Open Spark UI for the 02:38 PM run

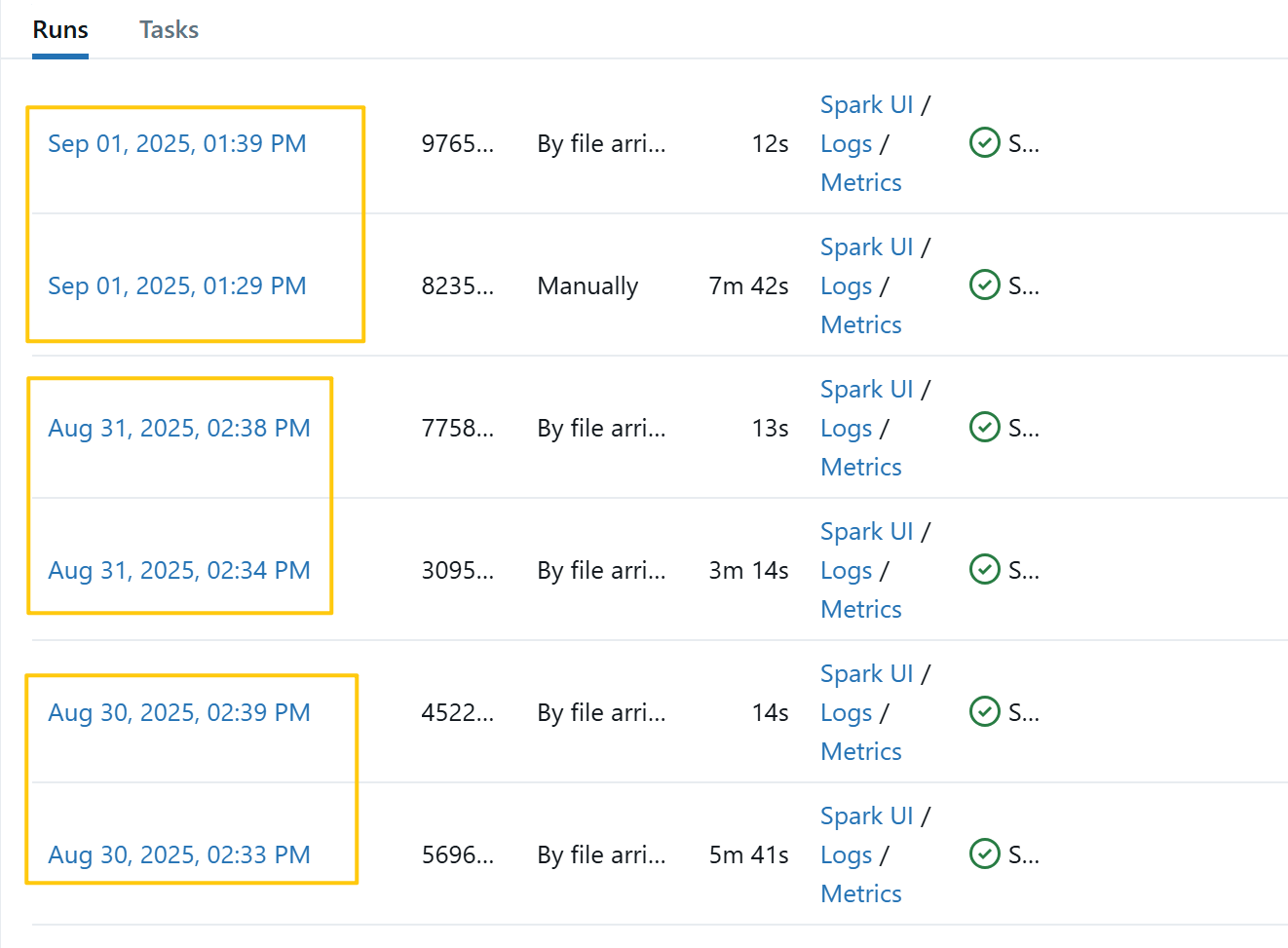(867, 389)
